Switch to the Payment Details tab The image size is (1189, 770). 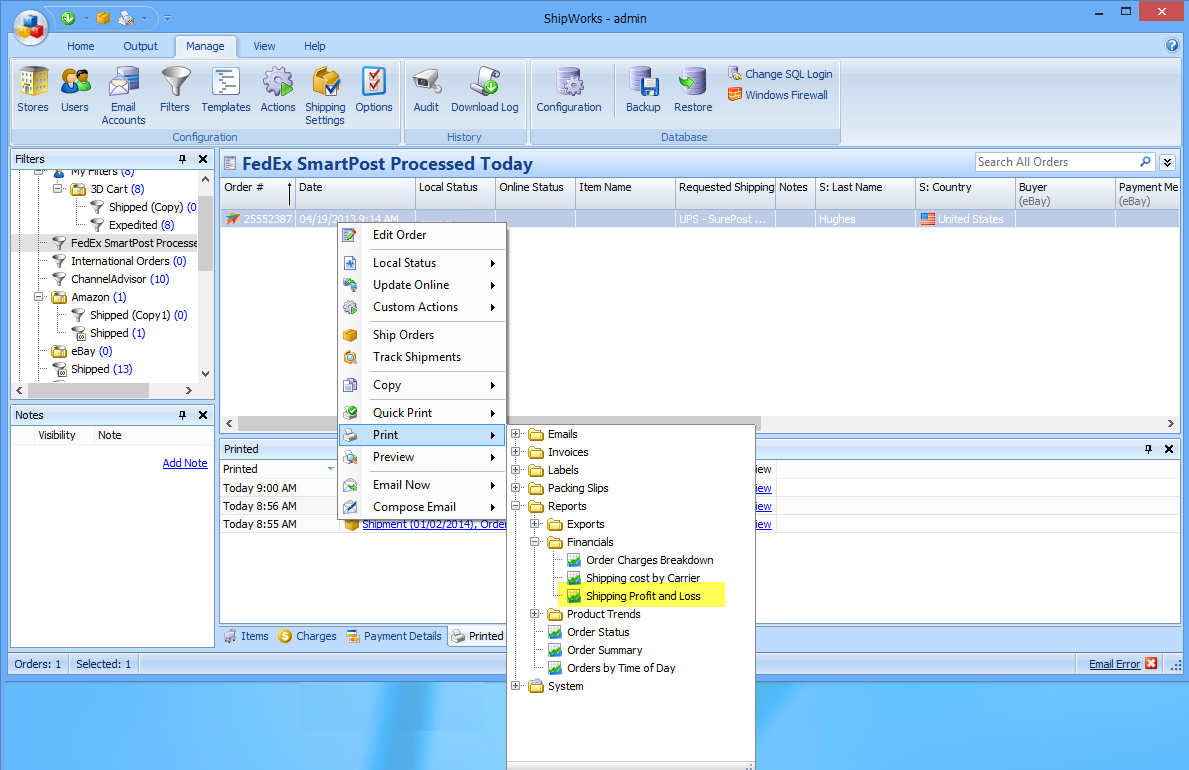click(x=394, y=636)
